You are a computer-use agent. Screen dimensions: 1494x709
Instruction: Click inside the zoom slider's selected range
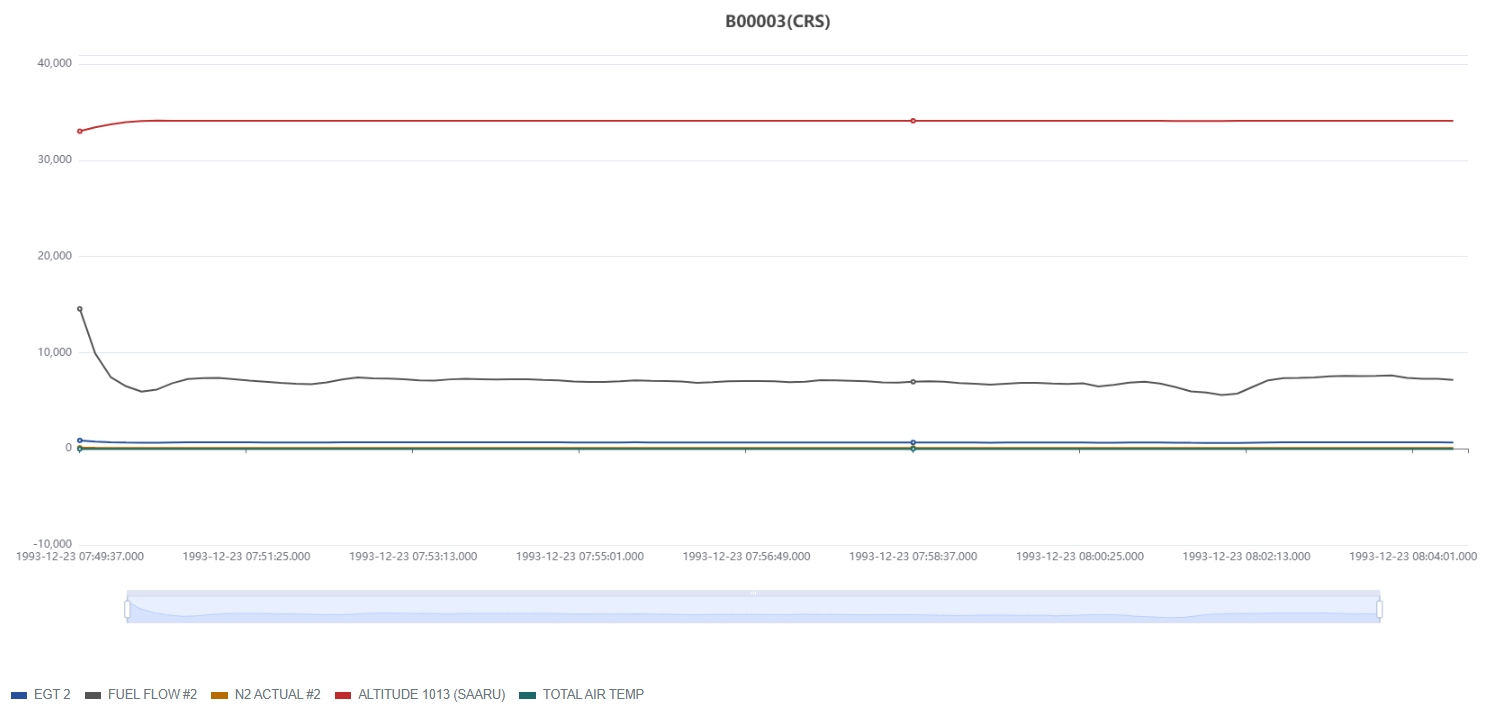(753, 610)
